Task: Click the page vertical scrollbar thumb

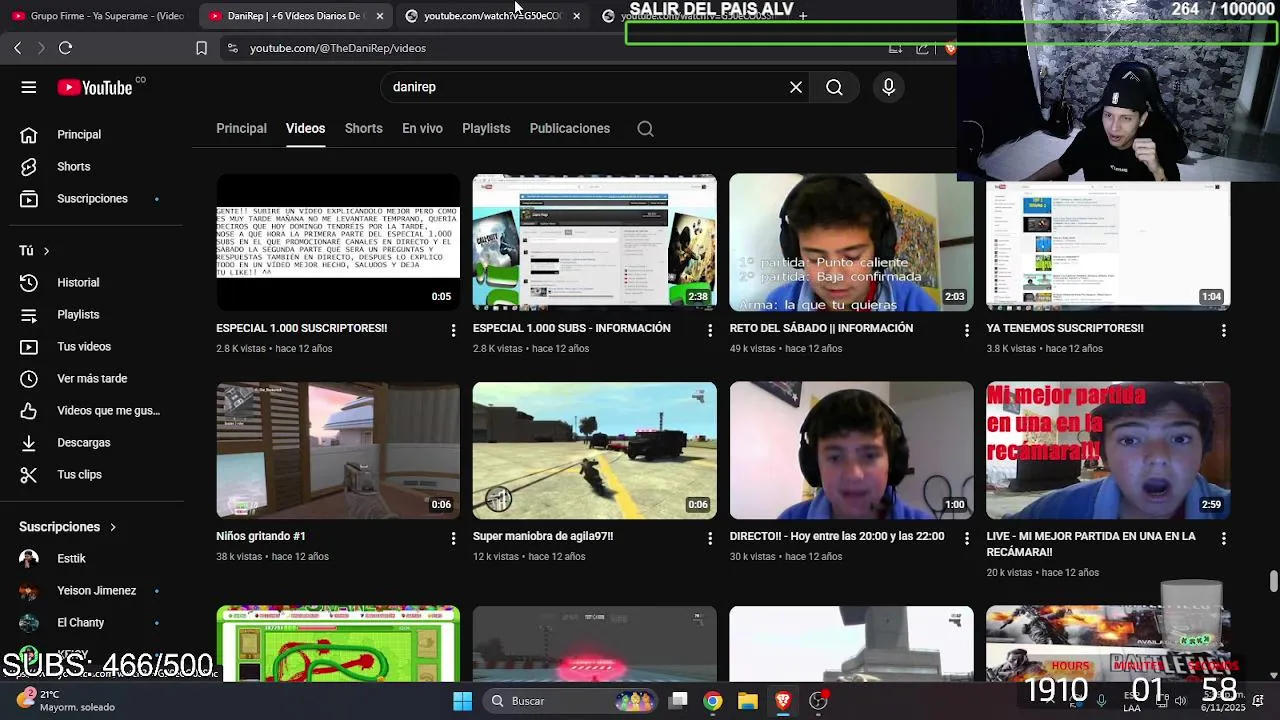Action: (1273, 581)
